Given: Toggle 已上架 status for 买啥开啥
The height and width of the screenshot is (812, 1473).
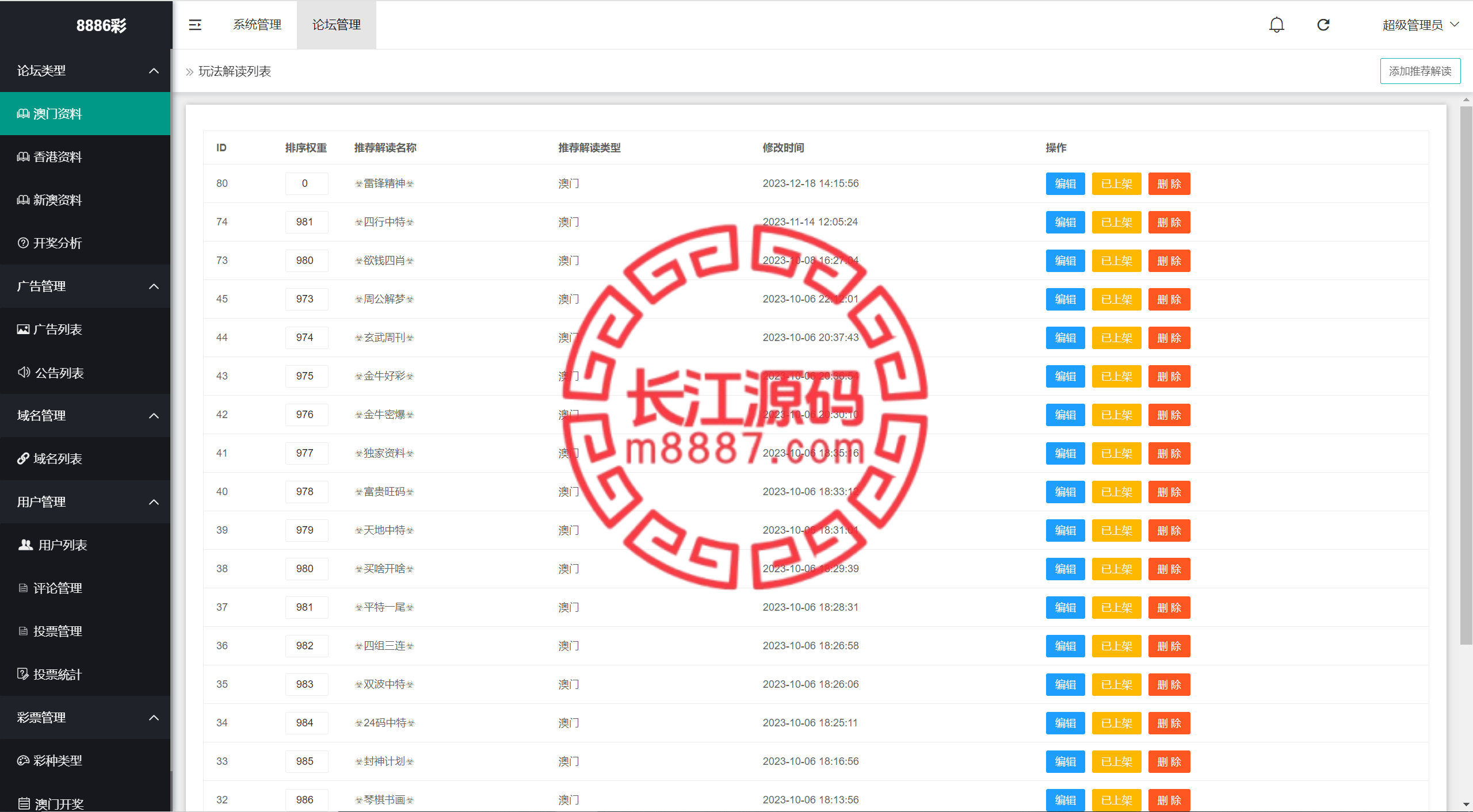Looking at the screenshot, I should point(1116,569).
